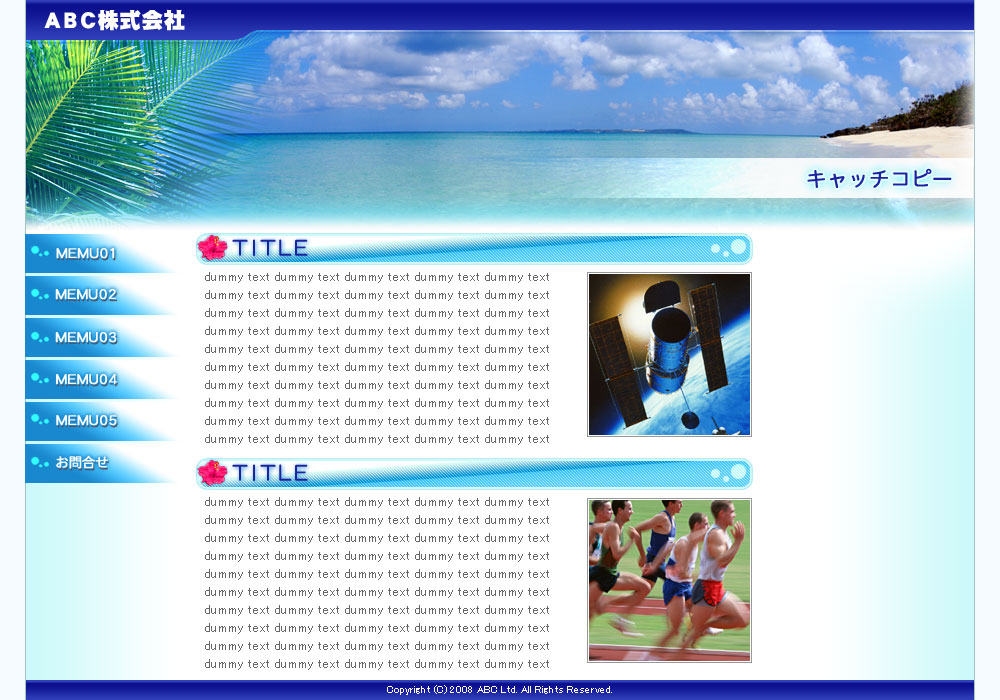This screenshot has width=1000, height=700.
Task: Click the beach header image
Action: 499,131
